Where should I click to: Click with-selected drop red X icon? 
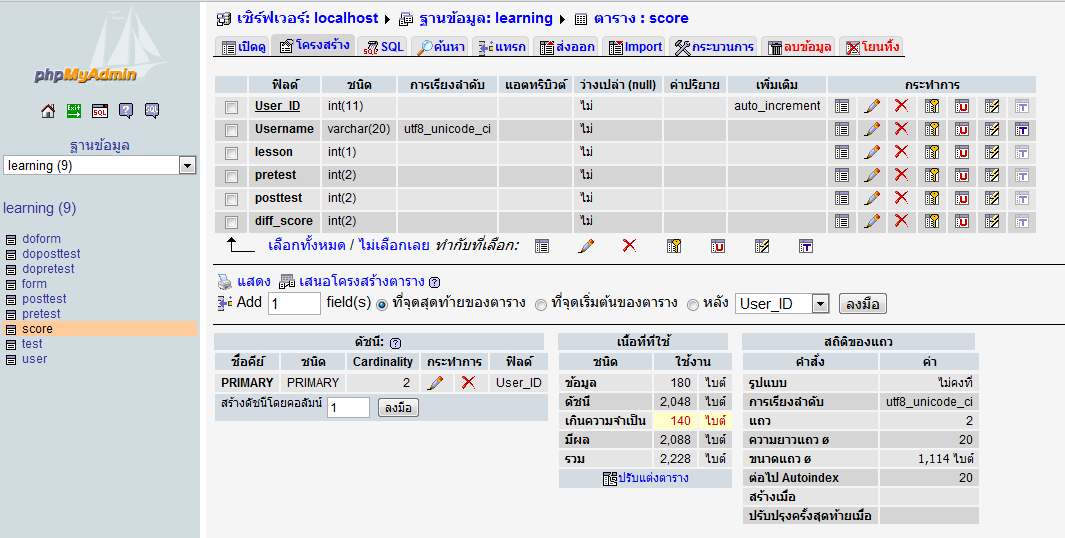click(630, 246)
